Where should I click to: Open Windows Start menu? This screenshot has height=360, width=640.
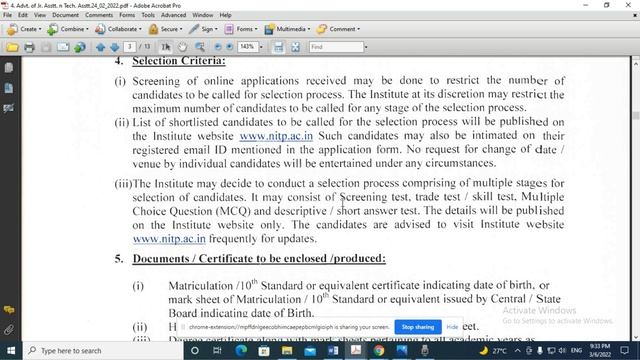(x=11, y=351)
